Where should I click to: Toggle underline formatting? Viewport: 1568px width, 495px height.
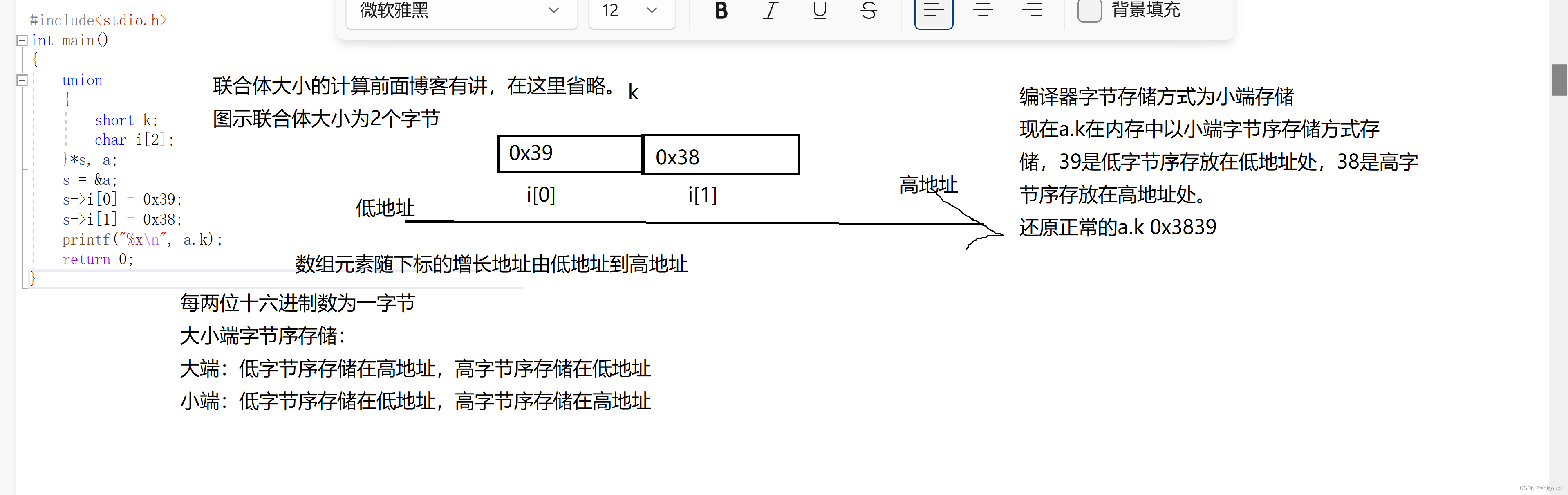[x=819, y=10]
